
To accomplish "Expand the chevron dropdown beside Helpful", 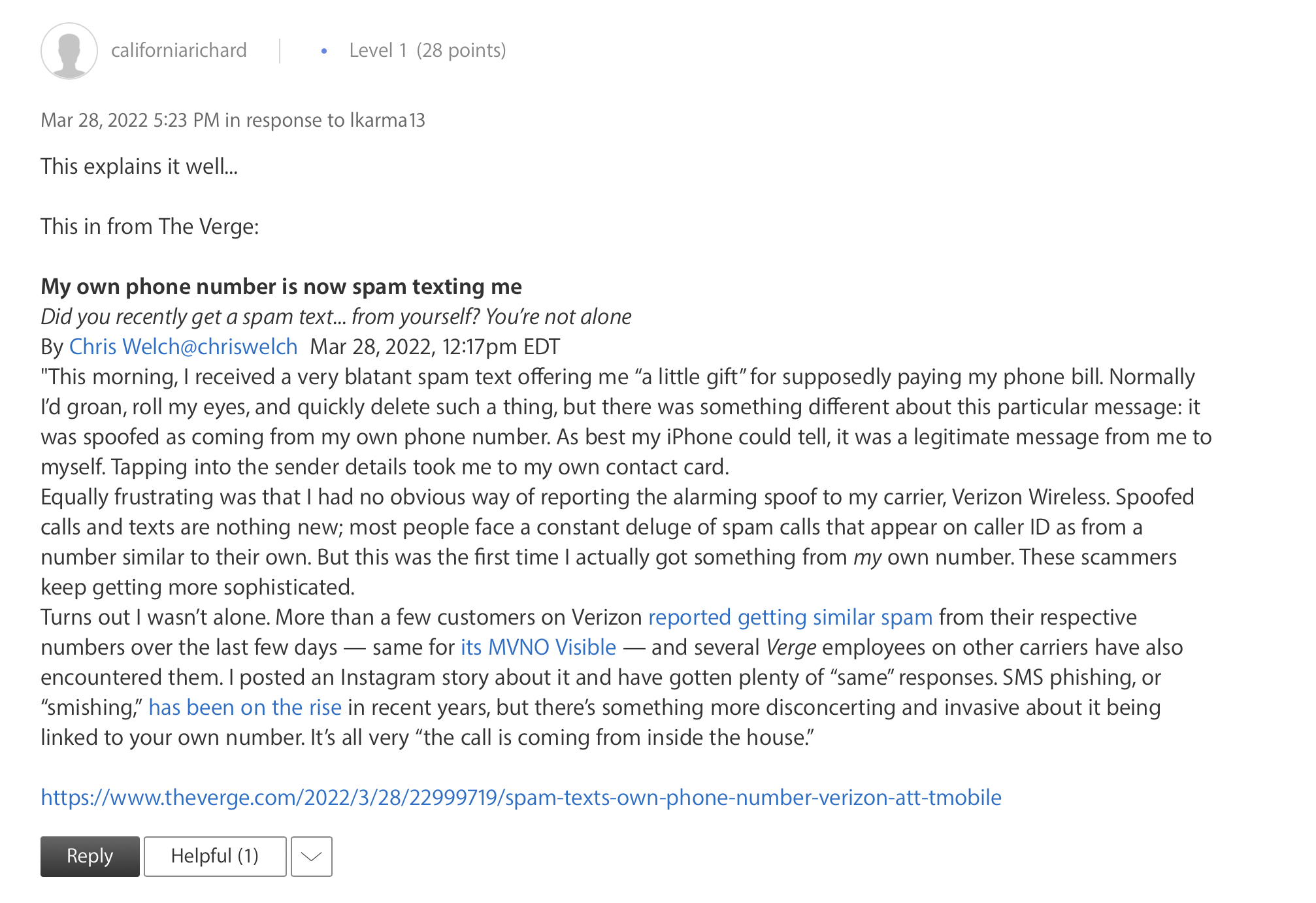I will 312,856.
